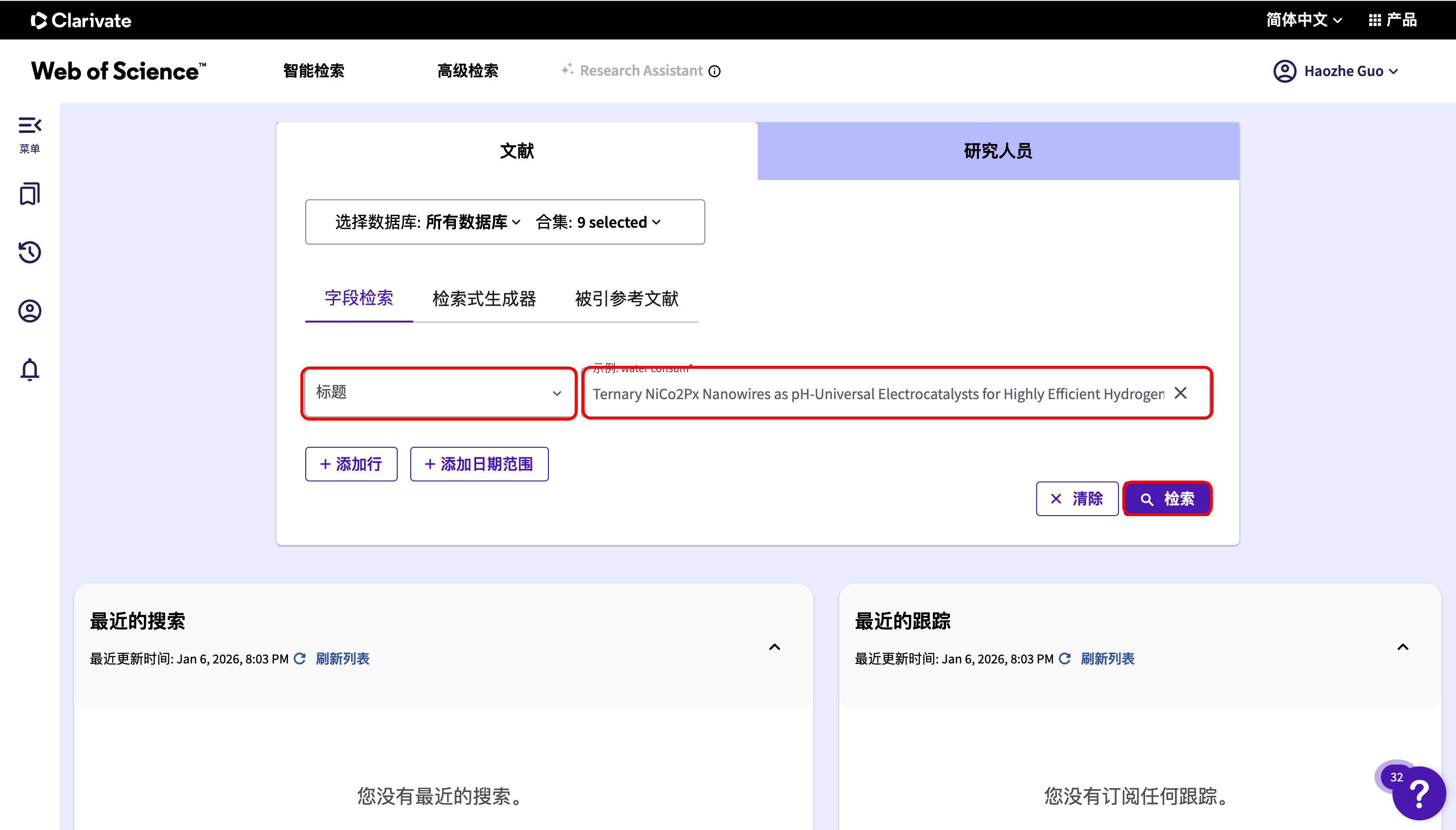Switch to the 研究人员 tab

(998, 151)
